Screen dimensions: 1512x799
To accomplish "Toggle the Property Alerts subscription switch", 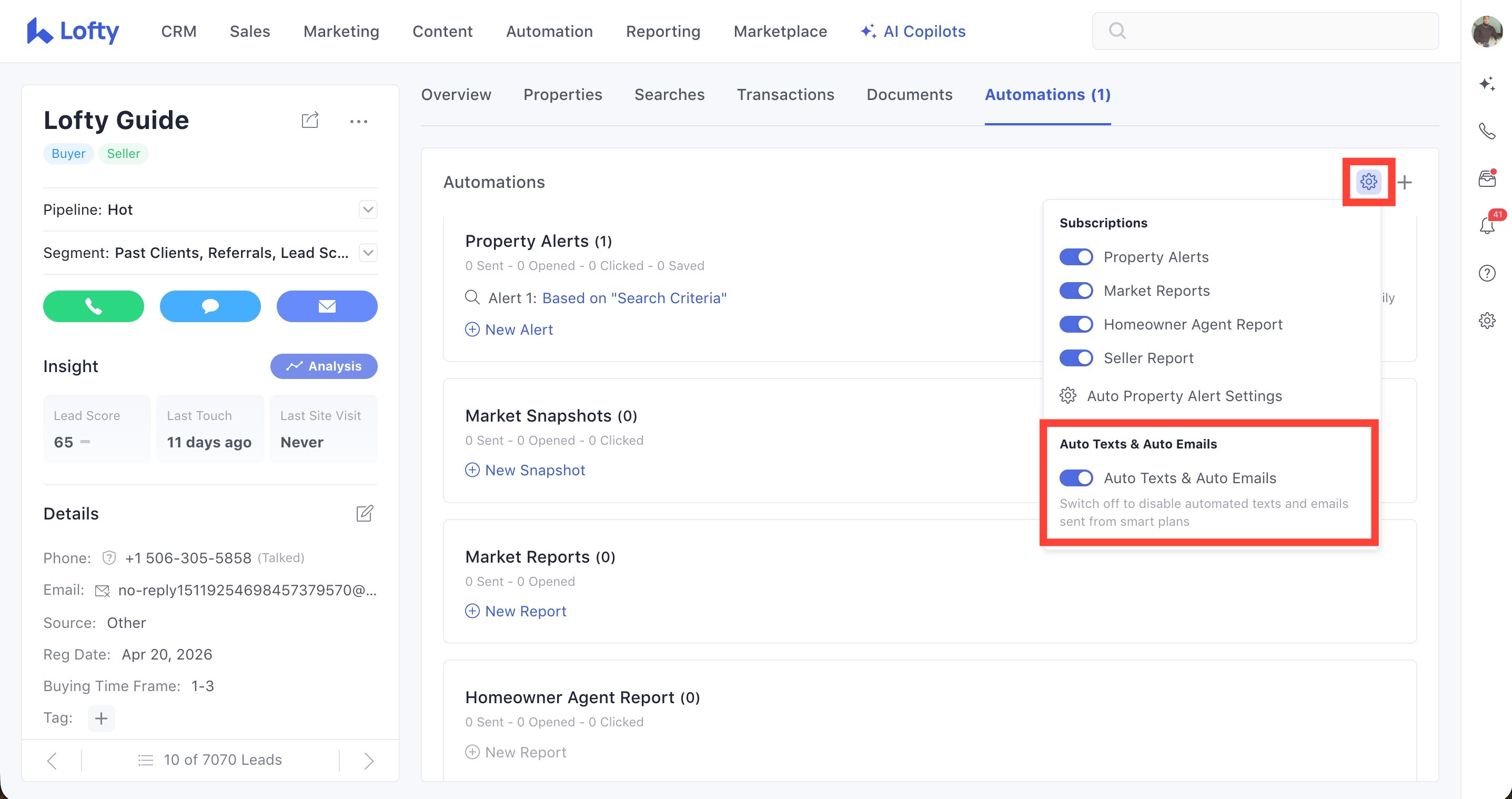I will pos(1076,256).
